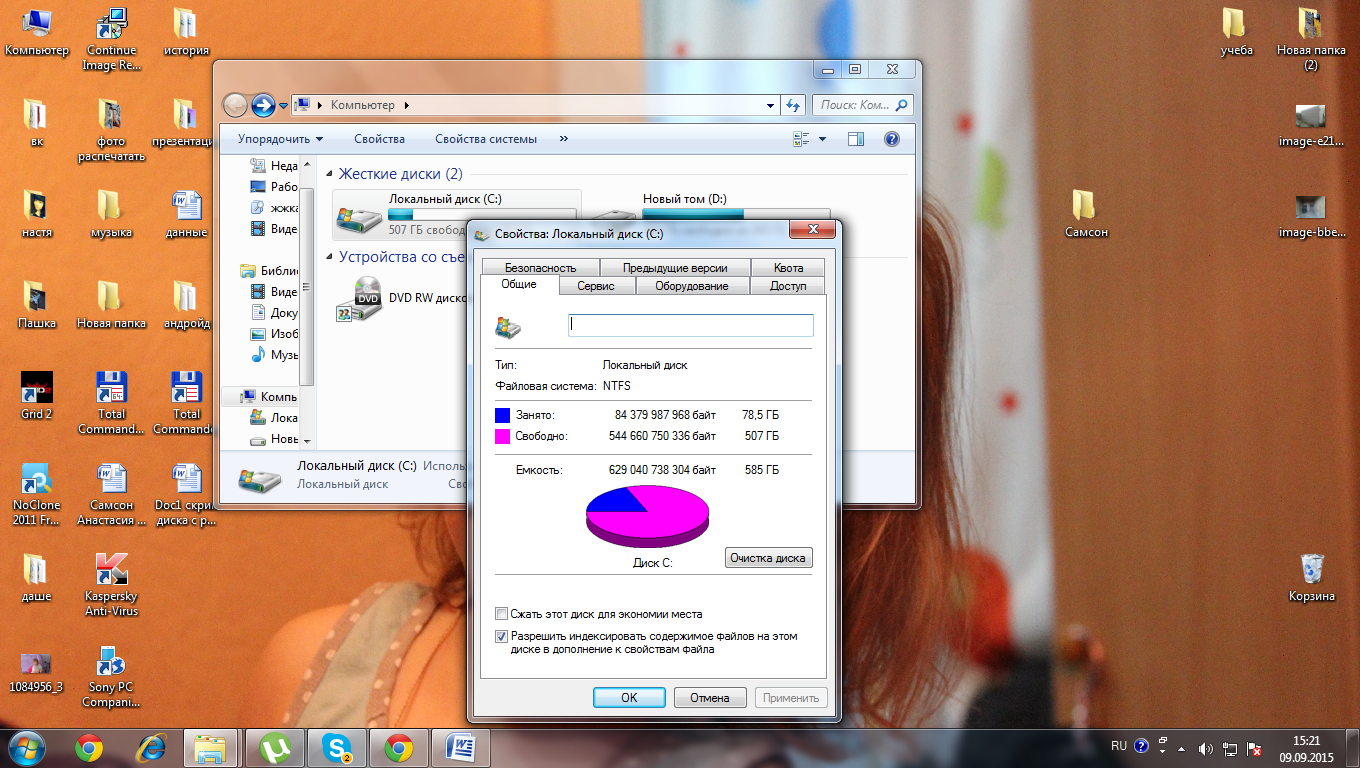Select the Новая папка (2) folder
Screen dimensions: 1360x768
point(1311,40)
